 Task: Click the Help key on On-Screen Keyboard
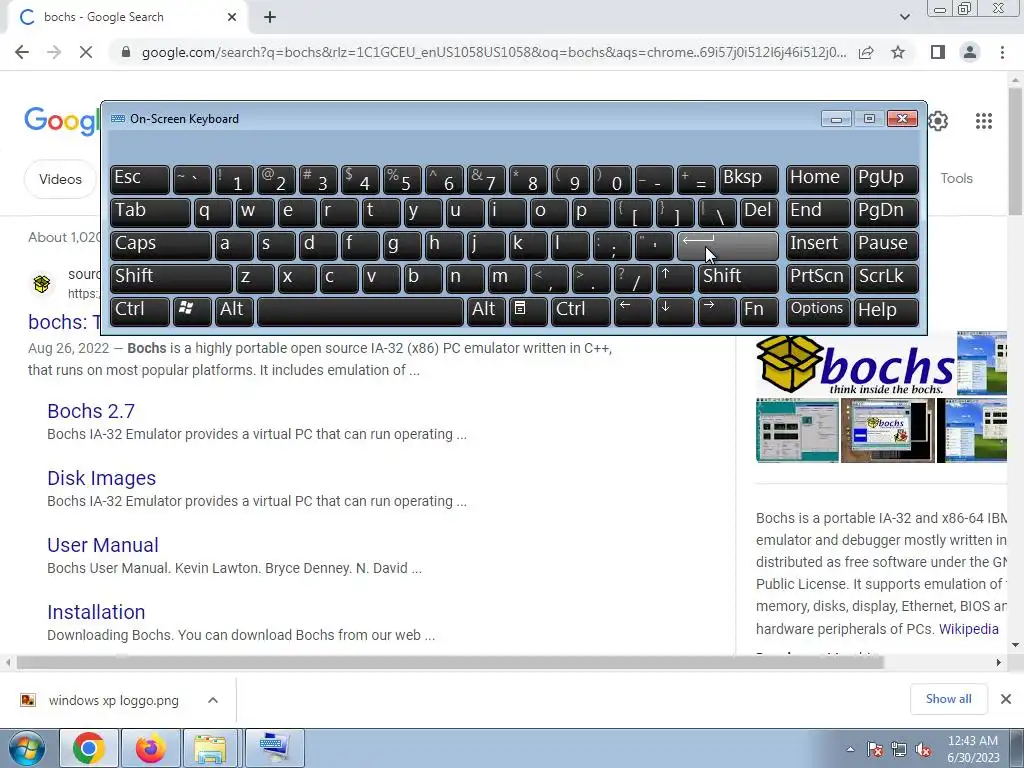(x=886, y=311)
